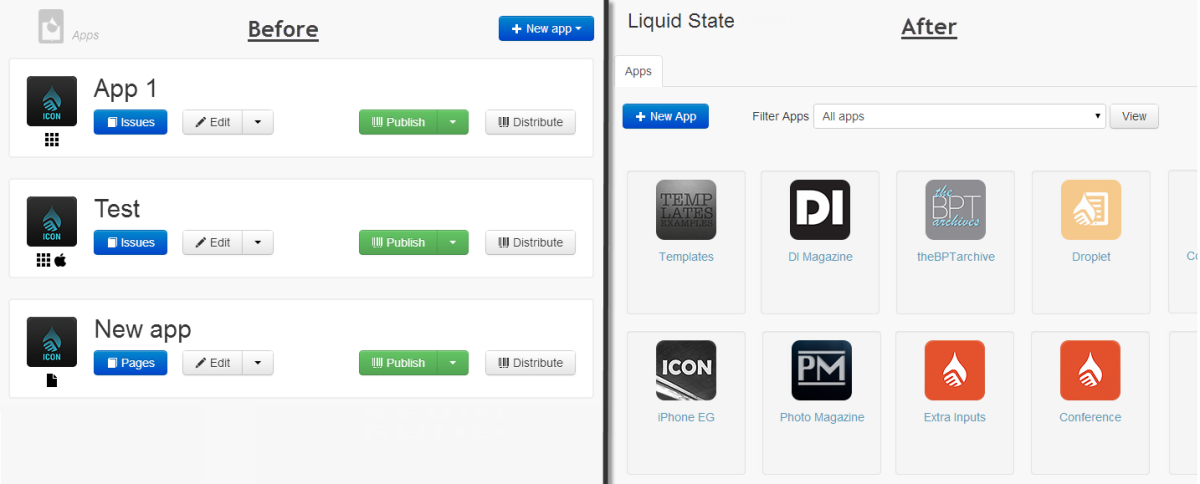1200x484 pixels.
Task: Click Distribute for the Test app
Action: click(531, 242)
